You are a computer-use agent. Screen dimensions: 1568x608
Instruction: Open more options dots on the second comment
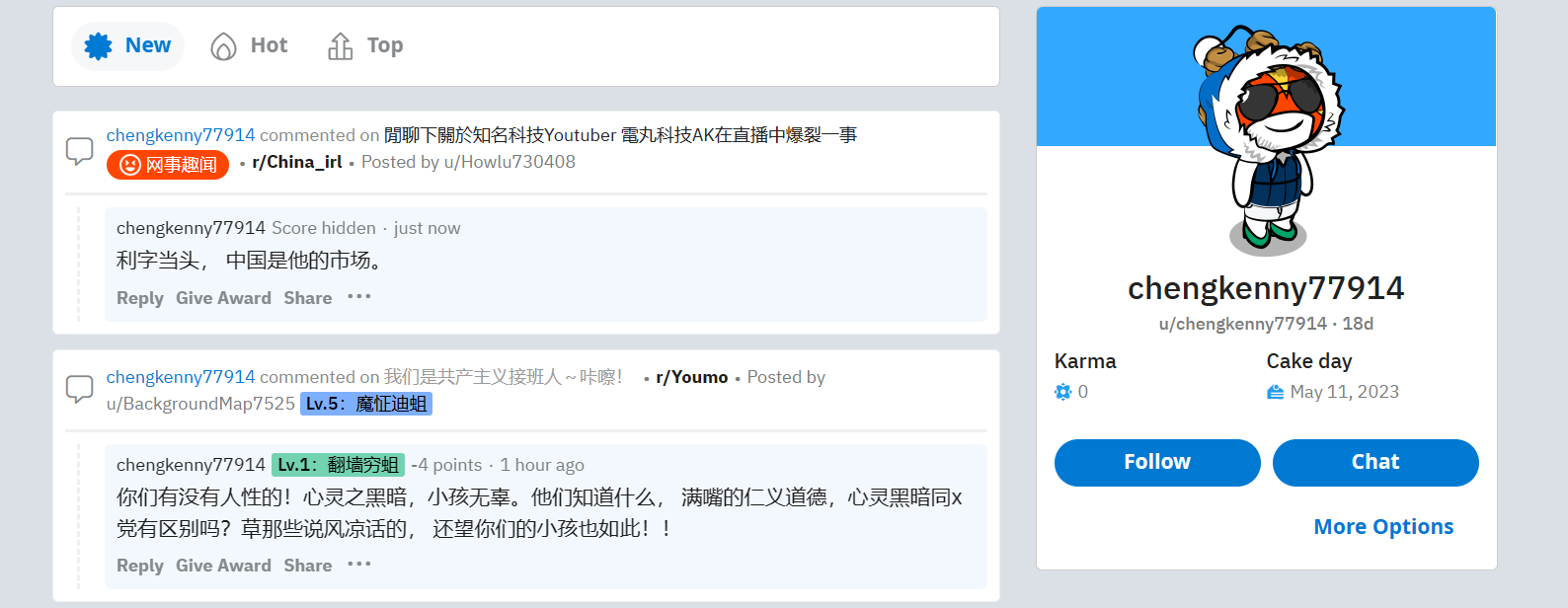[359, 565]
